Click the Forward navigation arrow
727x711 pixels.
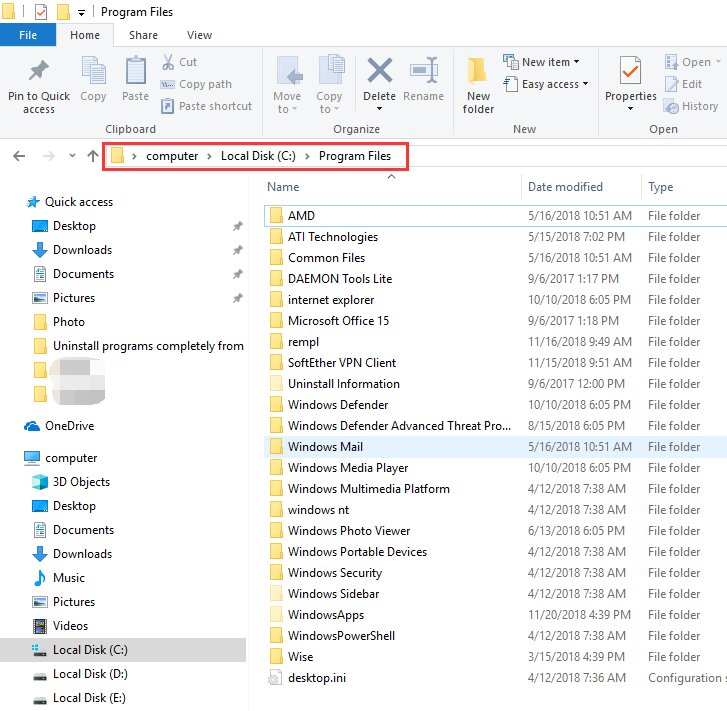48,156
